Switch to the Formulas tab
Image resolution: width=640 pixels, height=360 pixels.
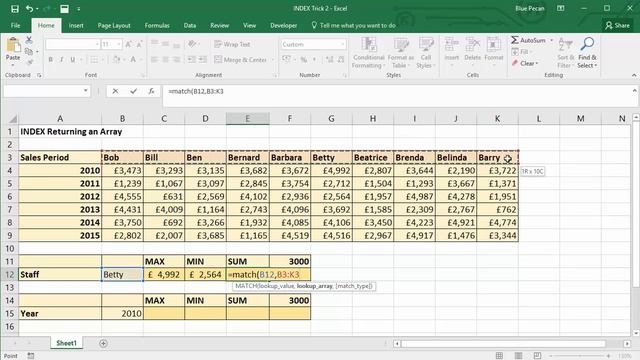157,25
